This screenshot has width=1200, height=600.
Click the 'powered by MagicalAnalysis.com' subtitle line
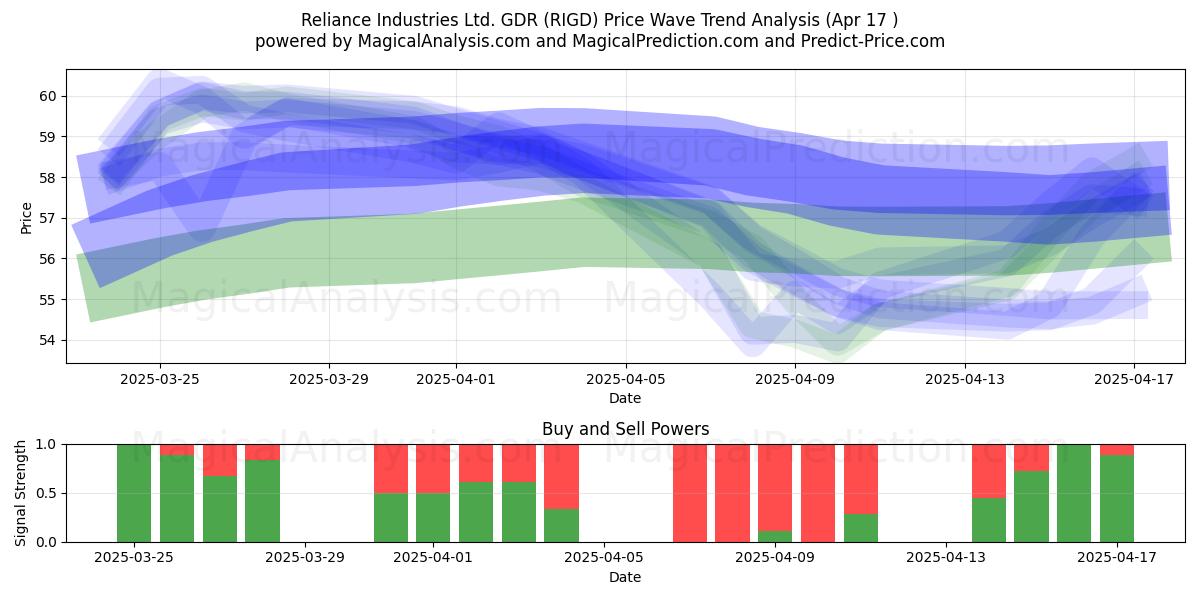pos(599,41)
